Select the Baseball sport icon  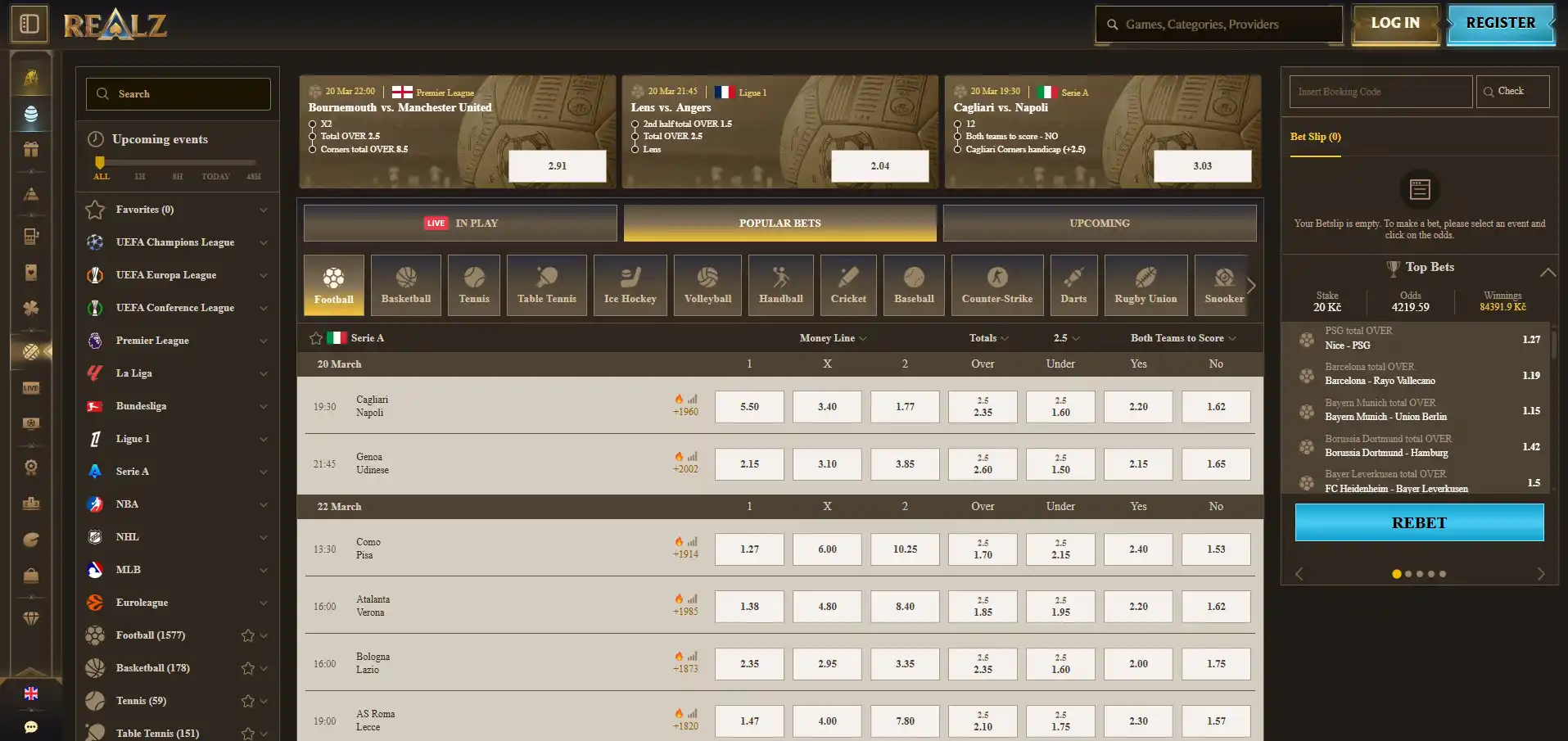click(914, 285)
